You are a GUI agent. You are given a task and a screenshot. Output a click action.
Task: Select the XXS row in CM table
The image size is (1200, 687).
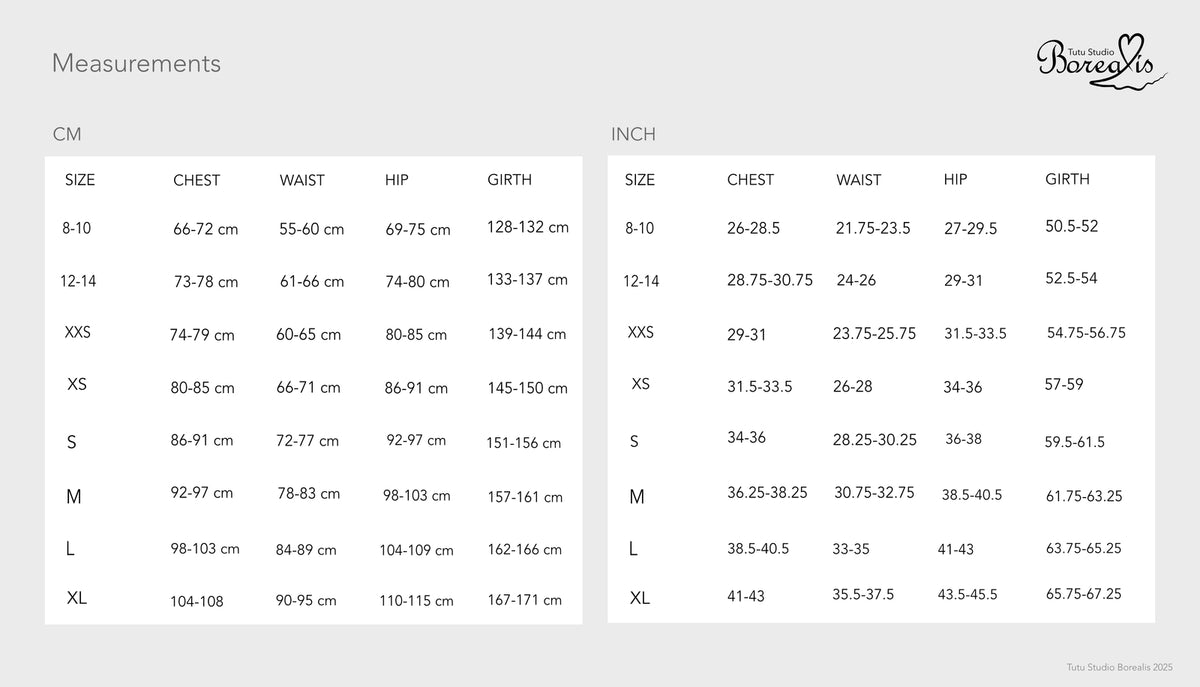(313, 334)
